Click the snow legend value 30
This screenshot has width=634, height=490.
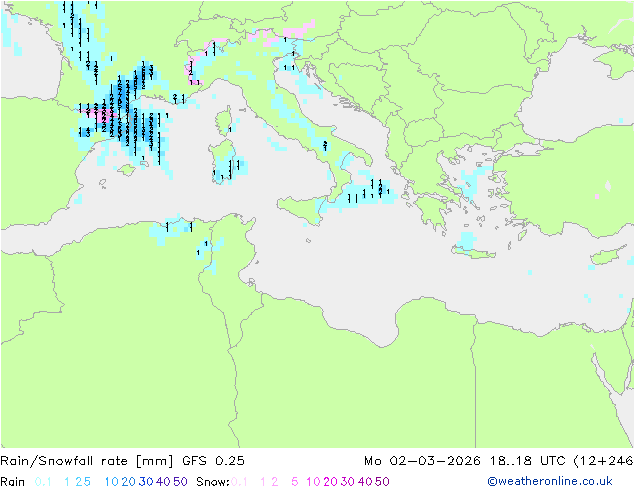pyautogui.click(x=348, y=482)
